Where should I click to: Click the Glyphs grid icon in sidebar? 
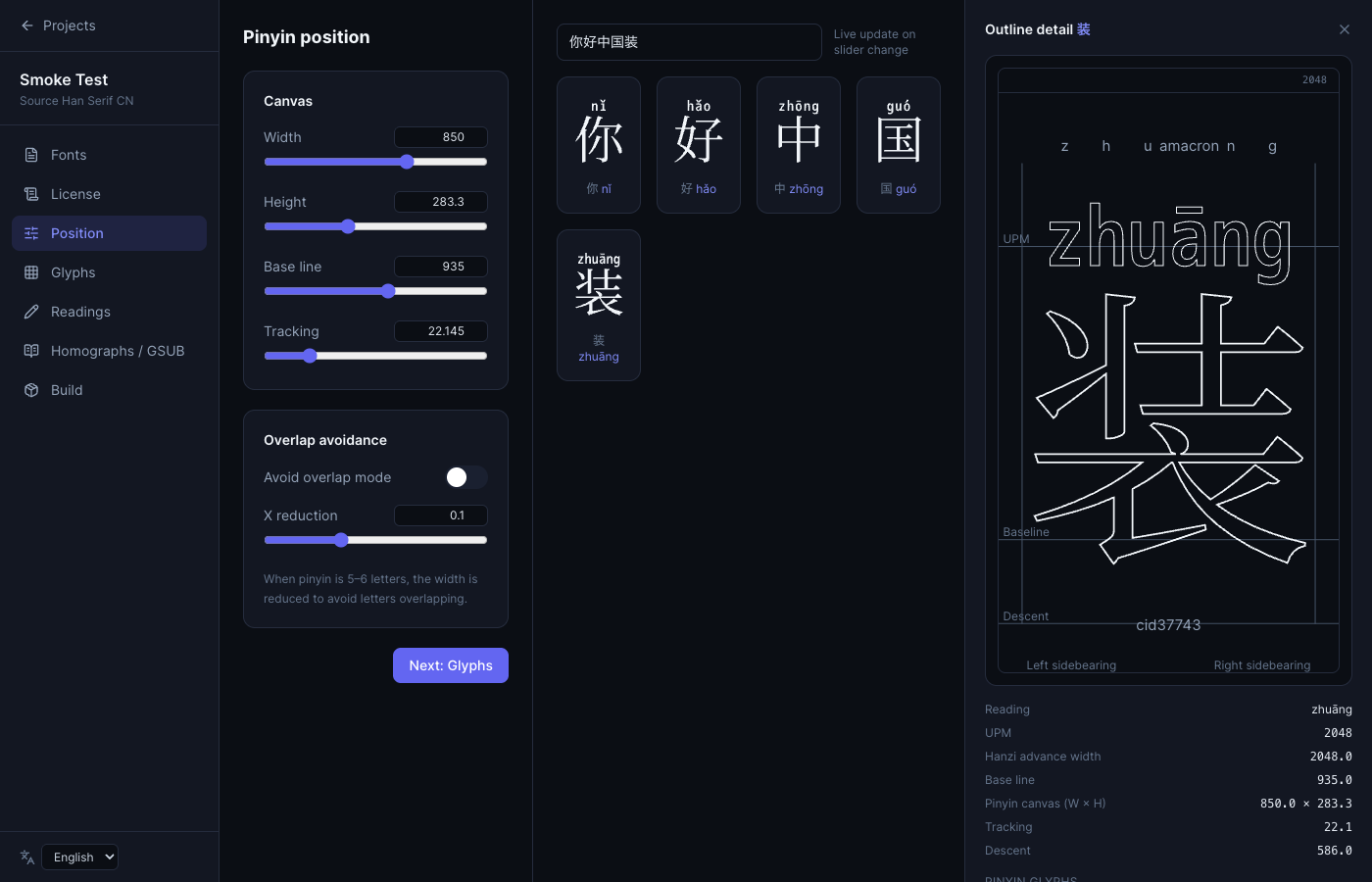pyautogui.click(x=31, y=272)
